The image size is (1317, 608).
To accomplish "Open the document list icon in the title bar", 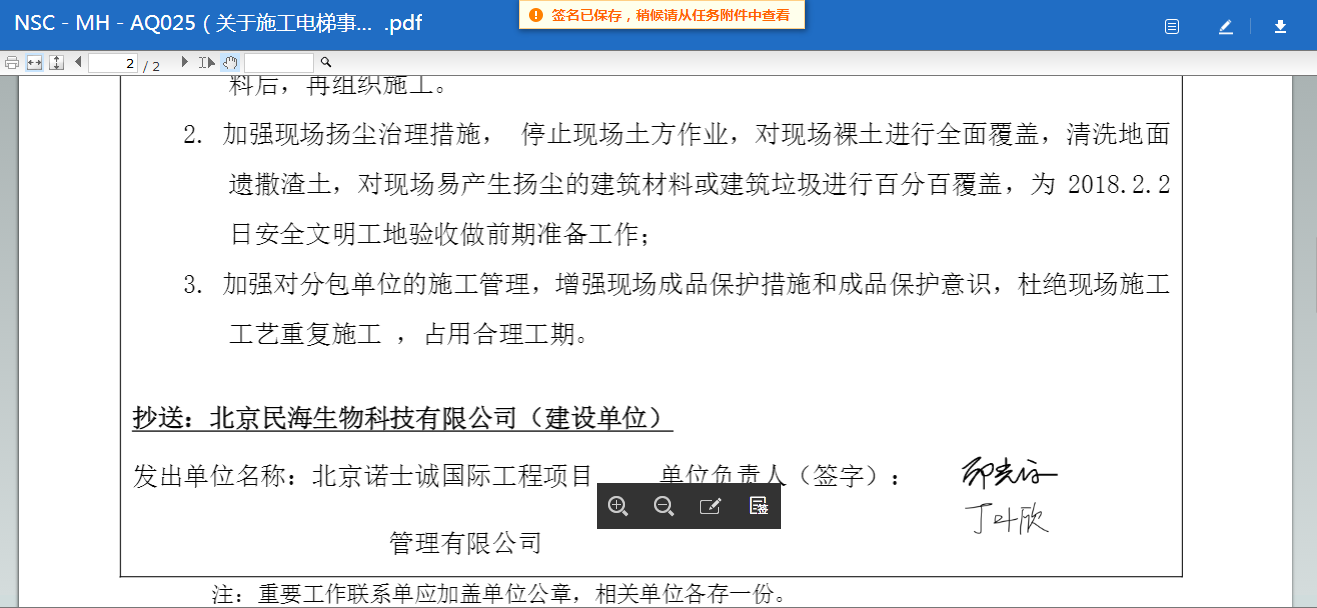I will [1171, 26].
